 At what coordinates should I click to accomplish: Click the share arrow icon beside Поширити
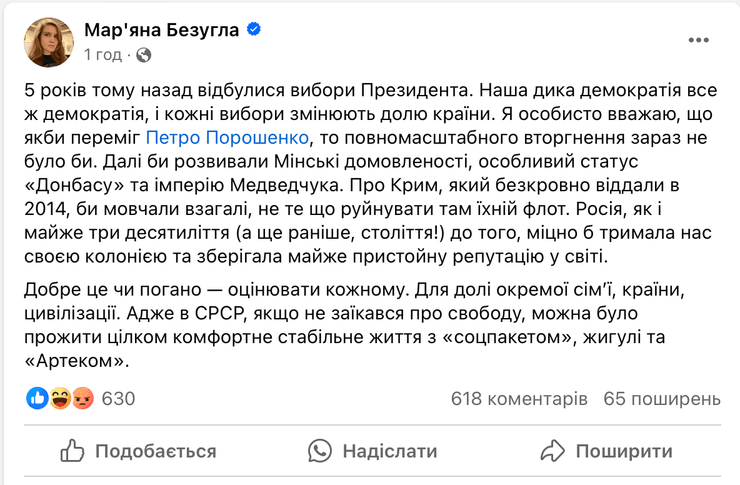(553, 451)
